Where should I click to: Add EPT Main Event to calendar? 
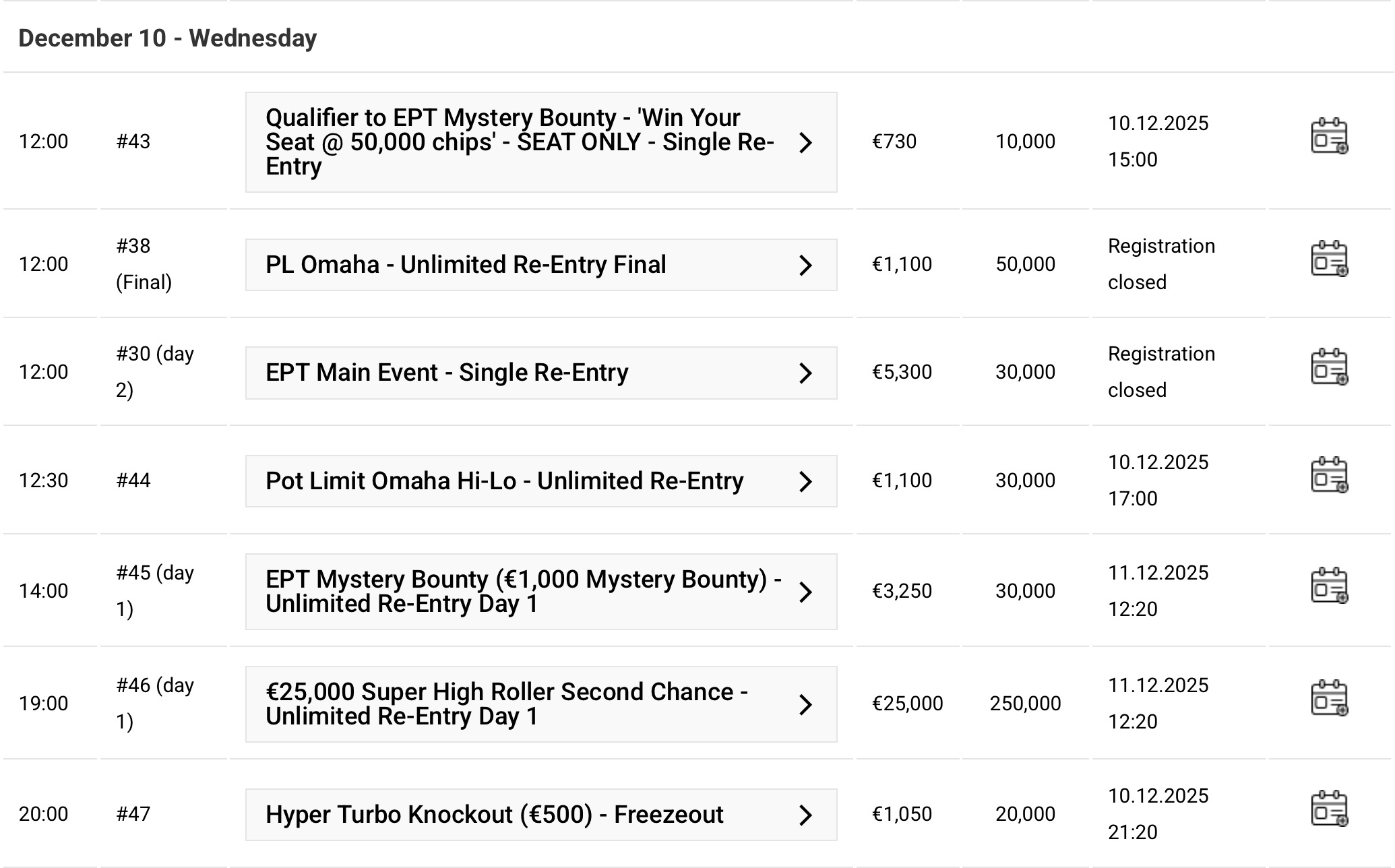1328,367
